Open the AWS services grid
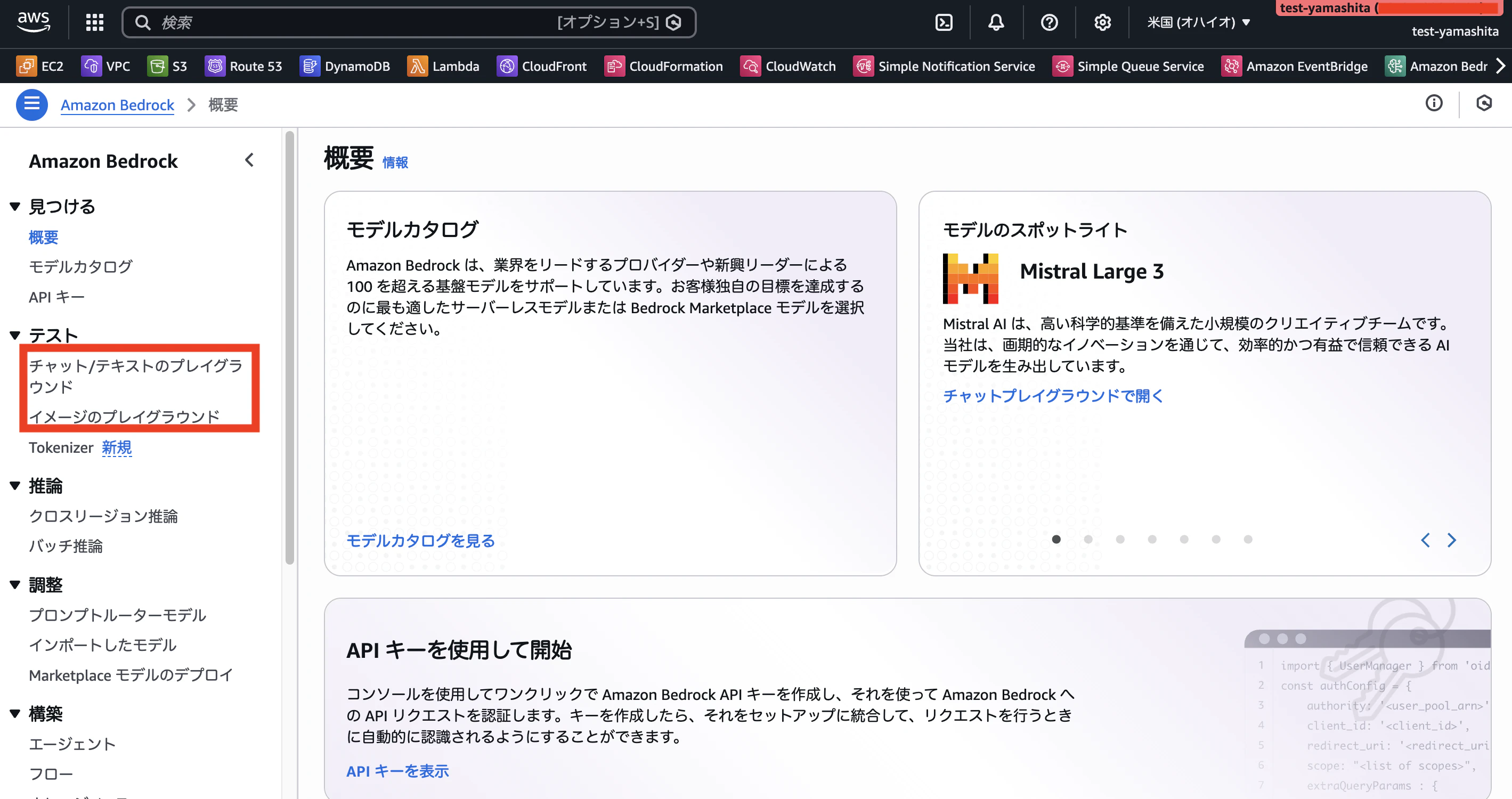This screenshot has width=1512, height=799. pos(94,22)
